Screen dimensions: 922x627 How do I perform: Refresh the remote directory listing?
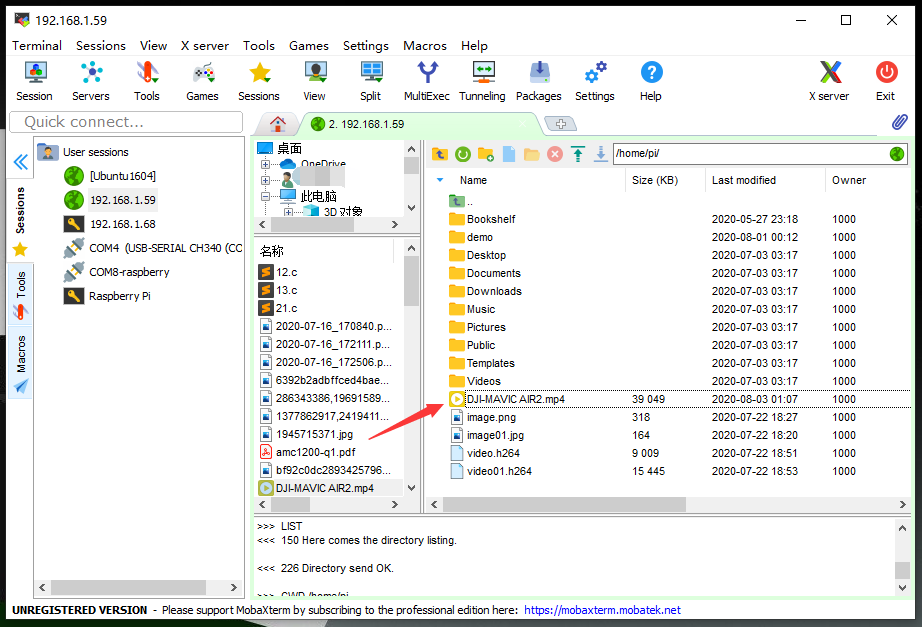tap(461, 154)
